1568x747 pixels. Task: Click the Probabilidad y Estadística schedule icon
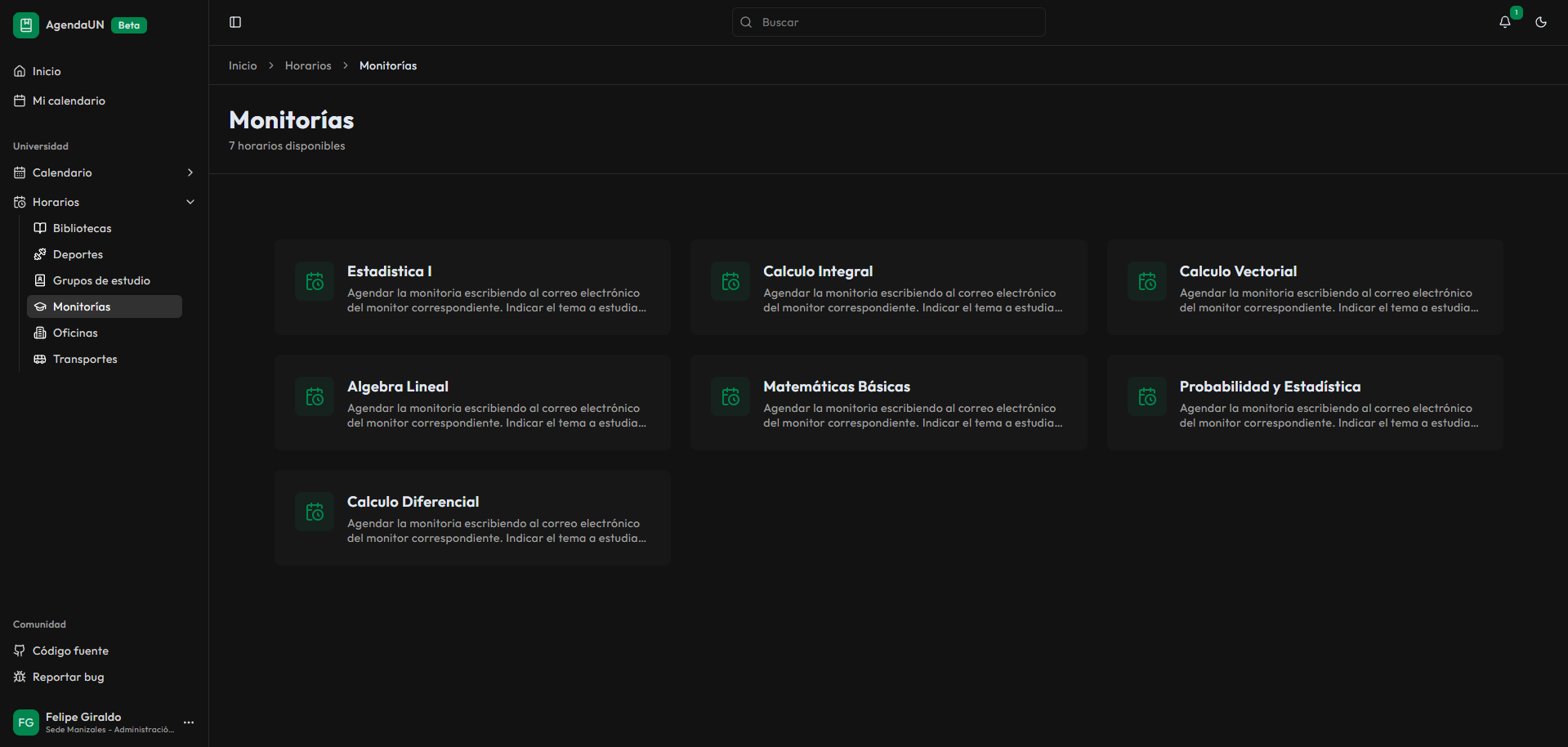click(1147, 396)
